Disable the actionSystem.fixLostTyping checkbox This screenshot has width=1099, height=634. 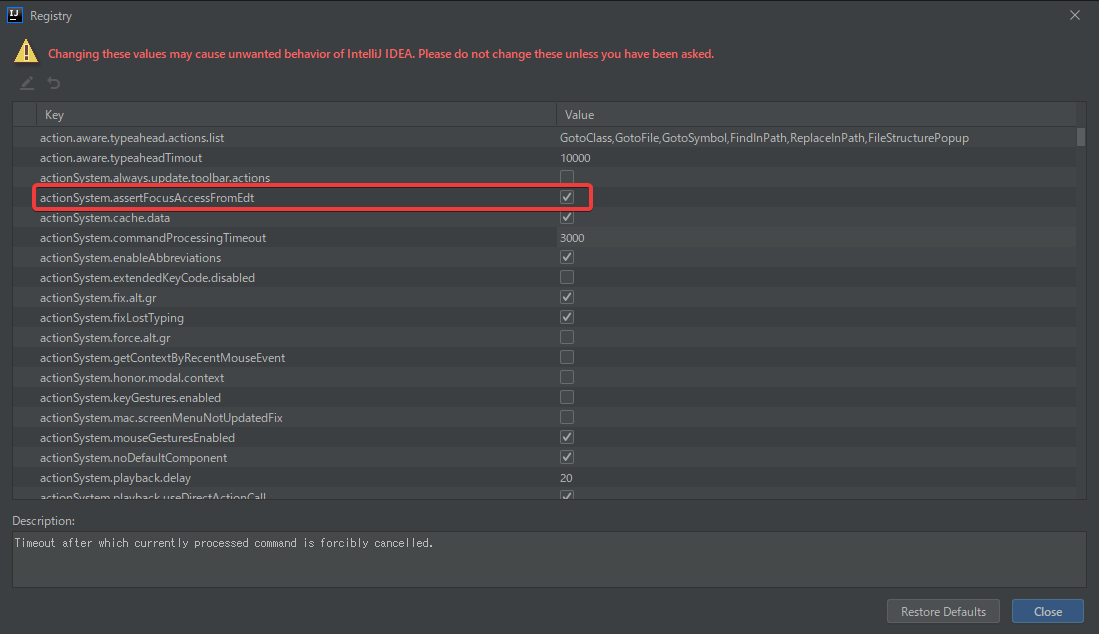click(567, 317)
